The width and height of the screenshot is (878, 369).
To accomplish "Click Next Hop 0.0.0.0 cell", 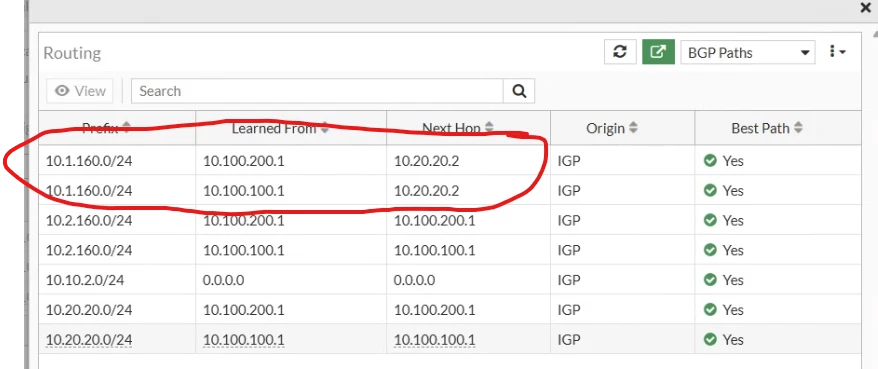I will pos(469,279).
